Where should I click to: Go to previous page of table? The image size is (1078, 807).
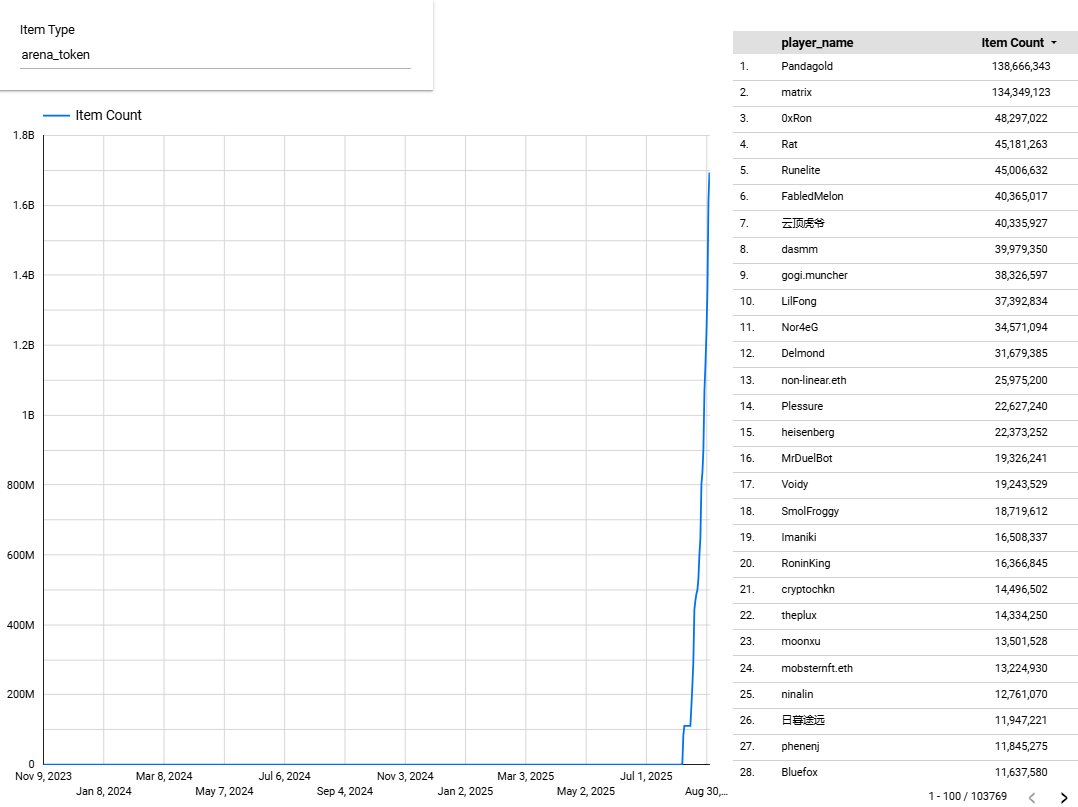1032,797
